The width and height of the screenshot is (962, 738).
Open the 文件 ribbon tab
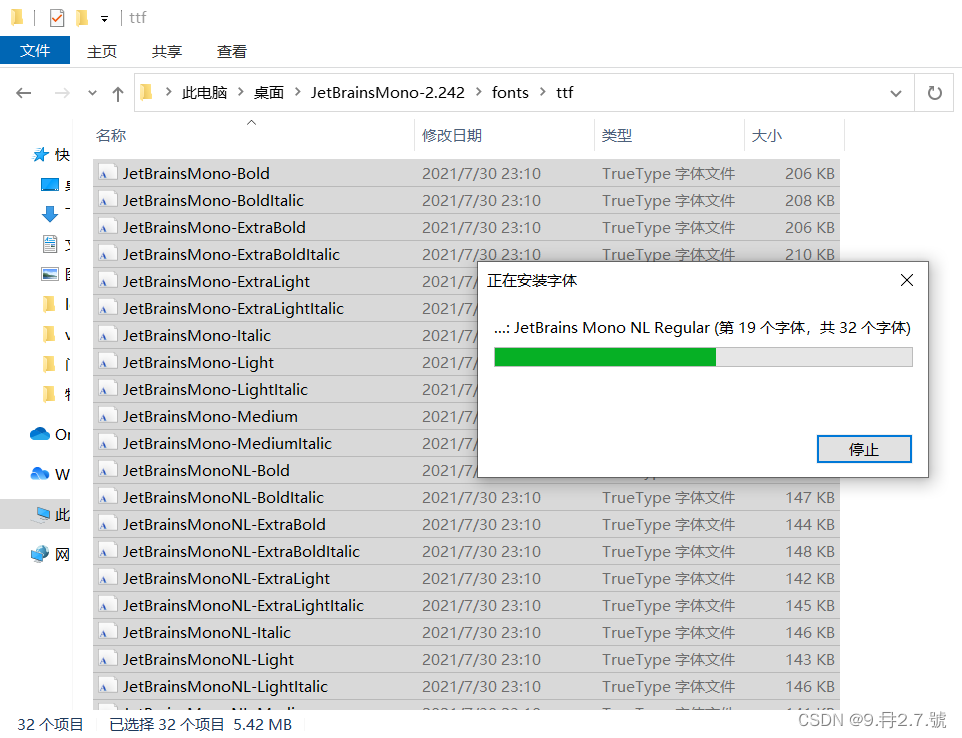pos(35,50)
